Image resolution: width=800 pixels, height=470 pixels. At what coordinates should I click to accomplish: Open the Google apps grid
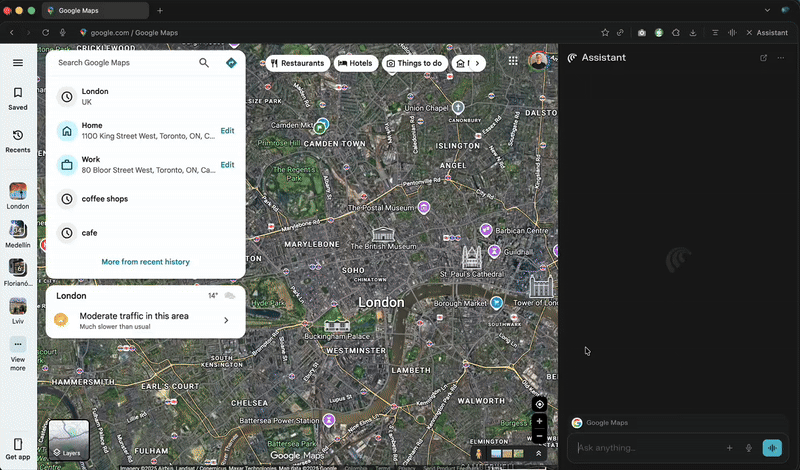coord(513,62)
